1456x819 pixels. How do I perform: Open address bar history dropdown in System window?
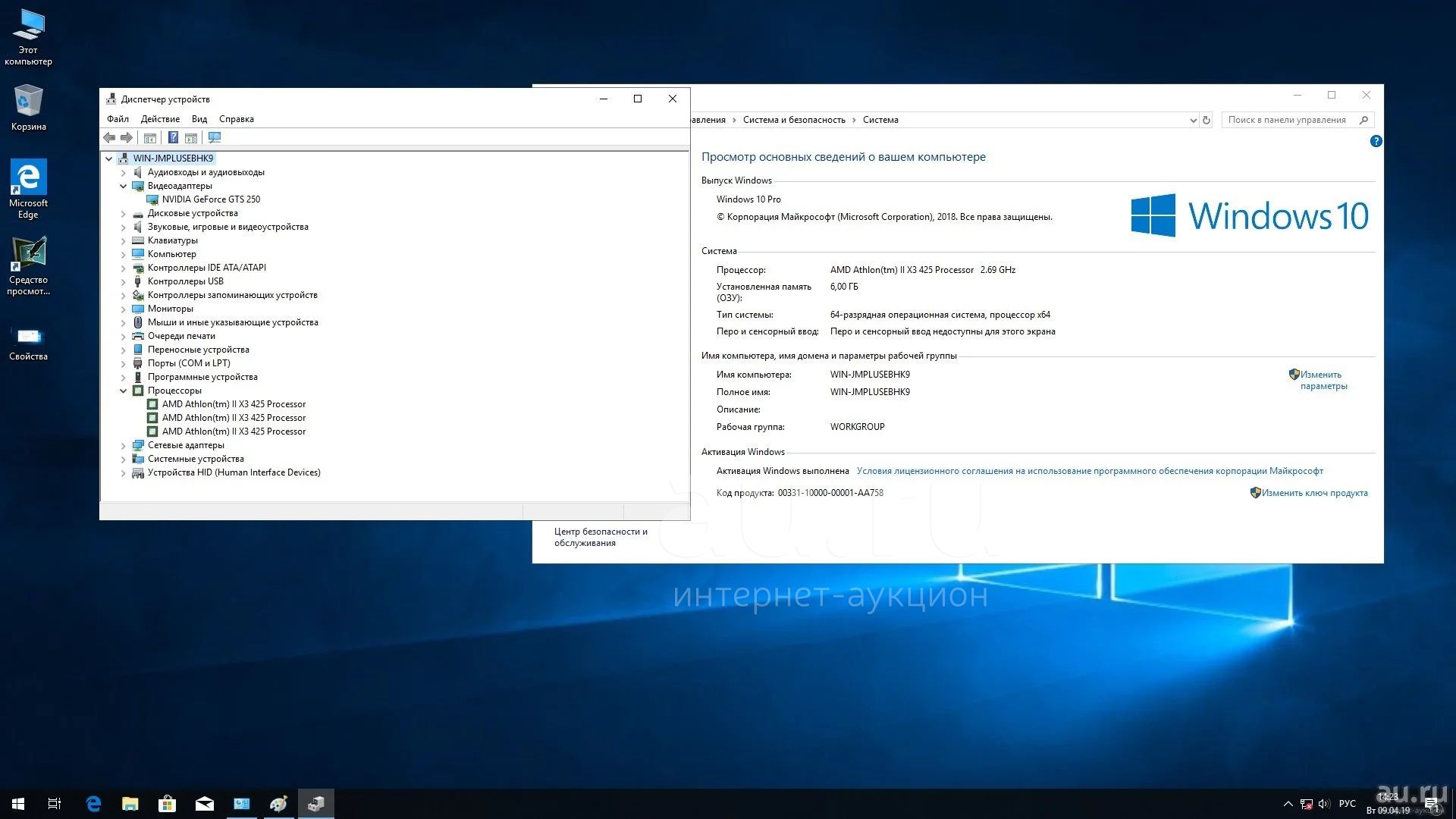coord(1193,120)
